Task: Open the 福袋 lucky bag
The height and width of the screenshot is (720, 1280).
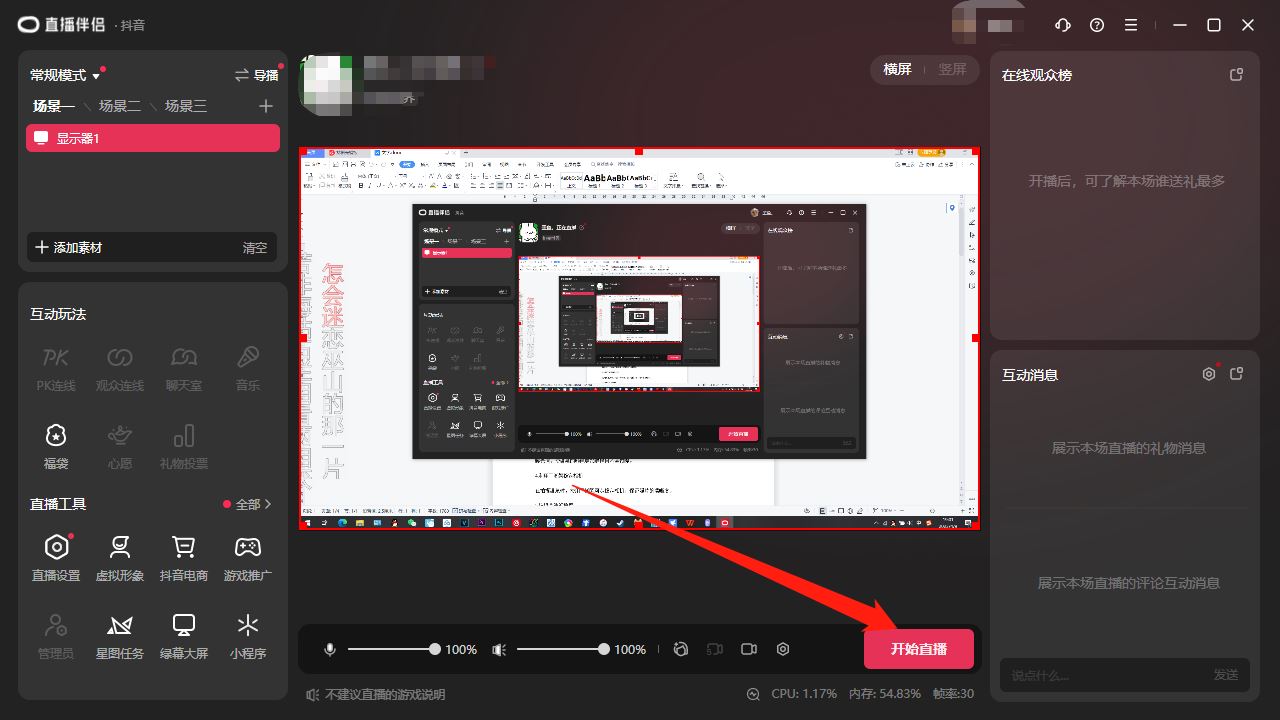Action: pos(56,446)
